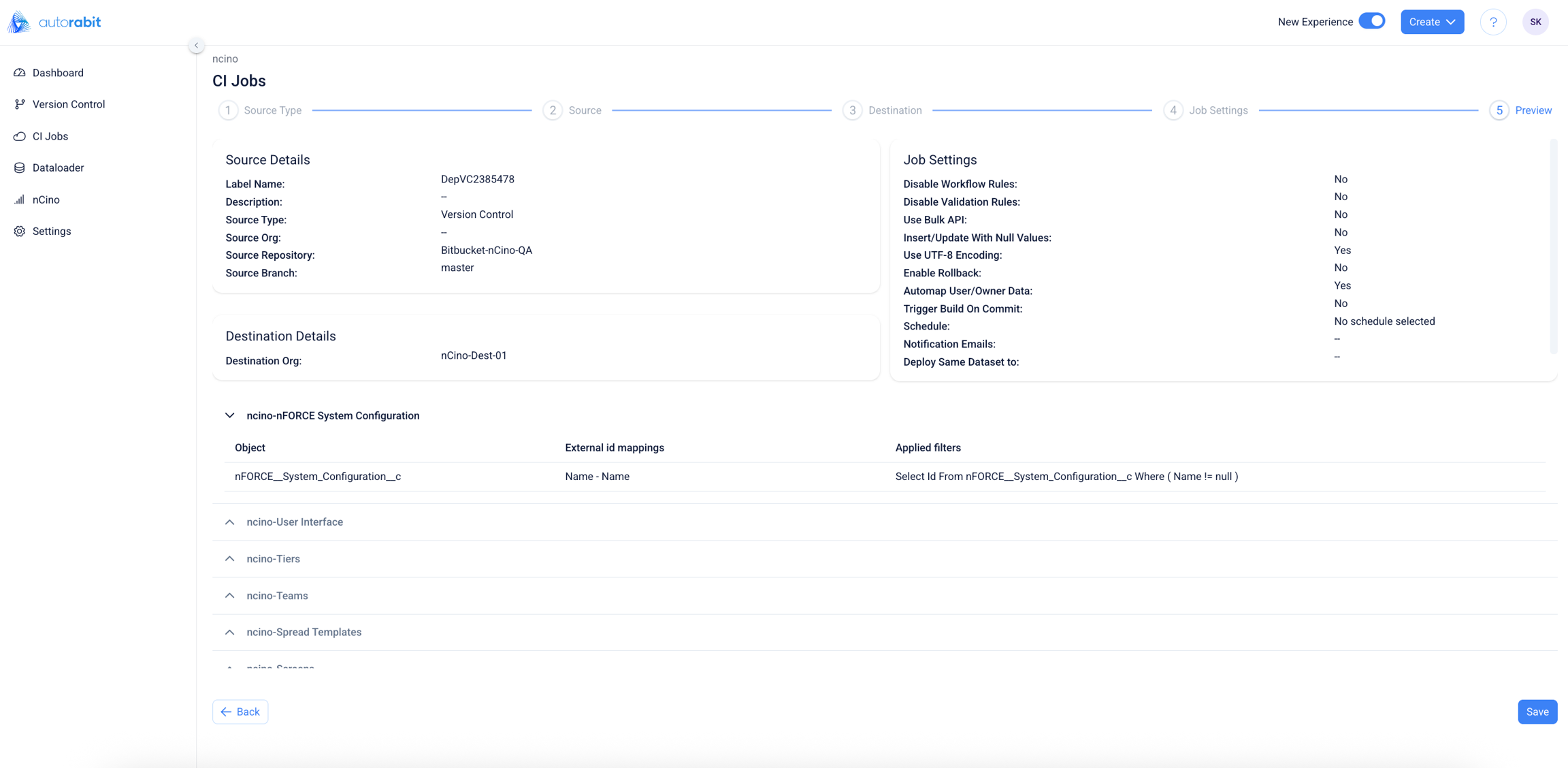
Task: Open the SK user avatar menu
Action: click(1535, 22)
